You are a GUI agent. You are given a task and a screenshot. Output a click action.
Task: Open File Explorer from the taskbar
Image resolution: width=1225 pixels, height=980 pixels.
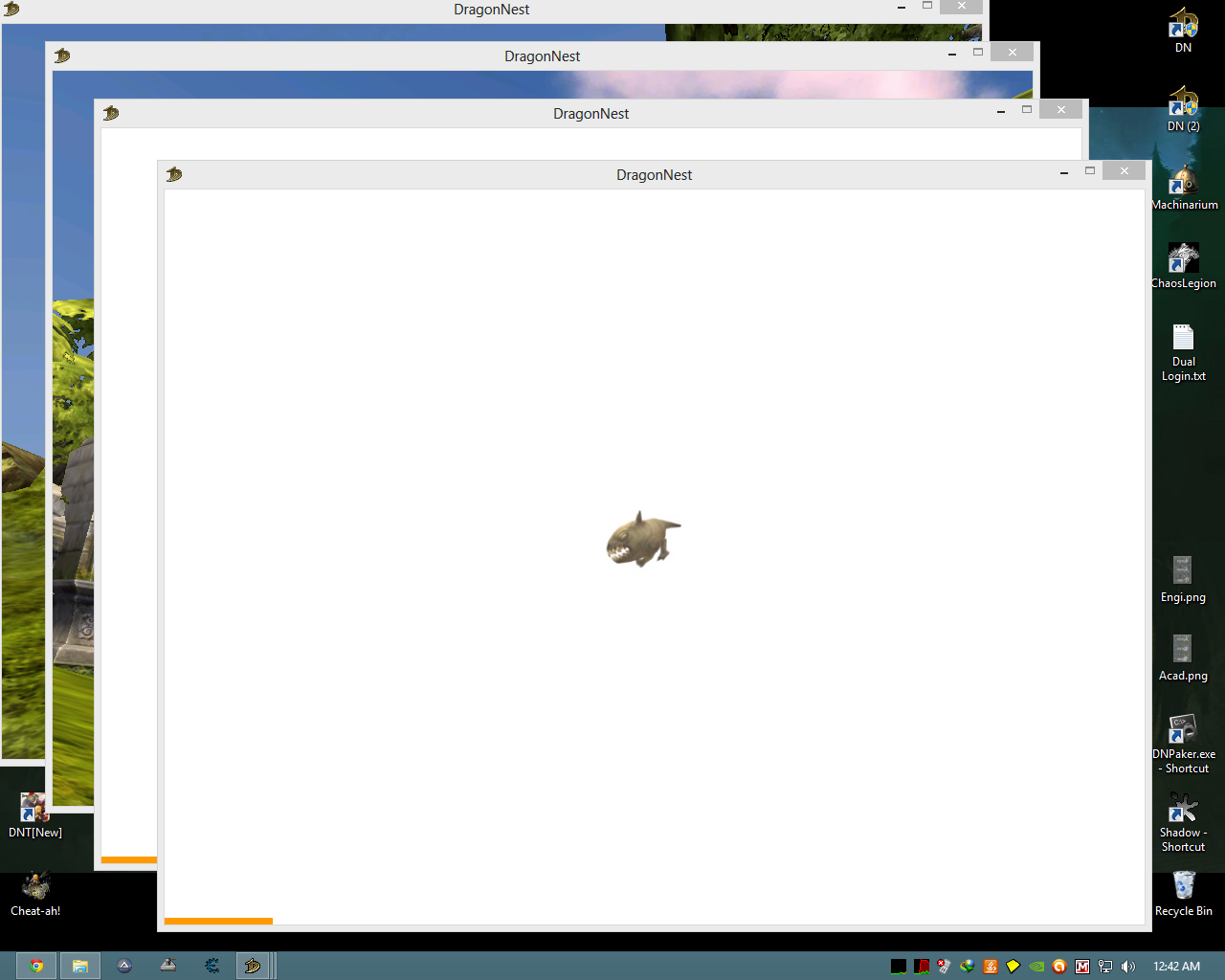point(80,966)
